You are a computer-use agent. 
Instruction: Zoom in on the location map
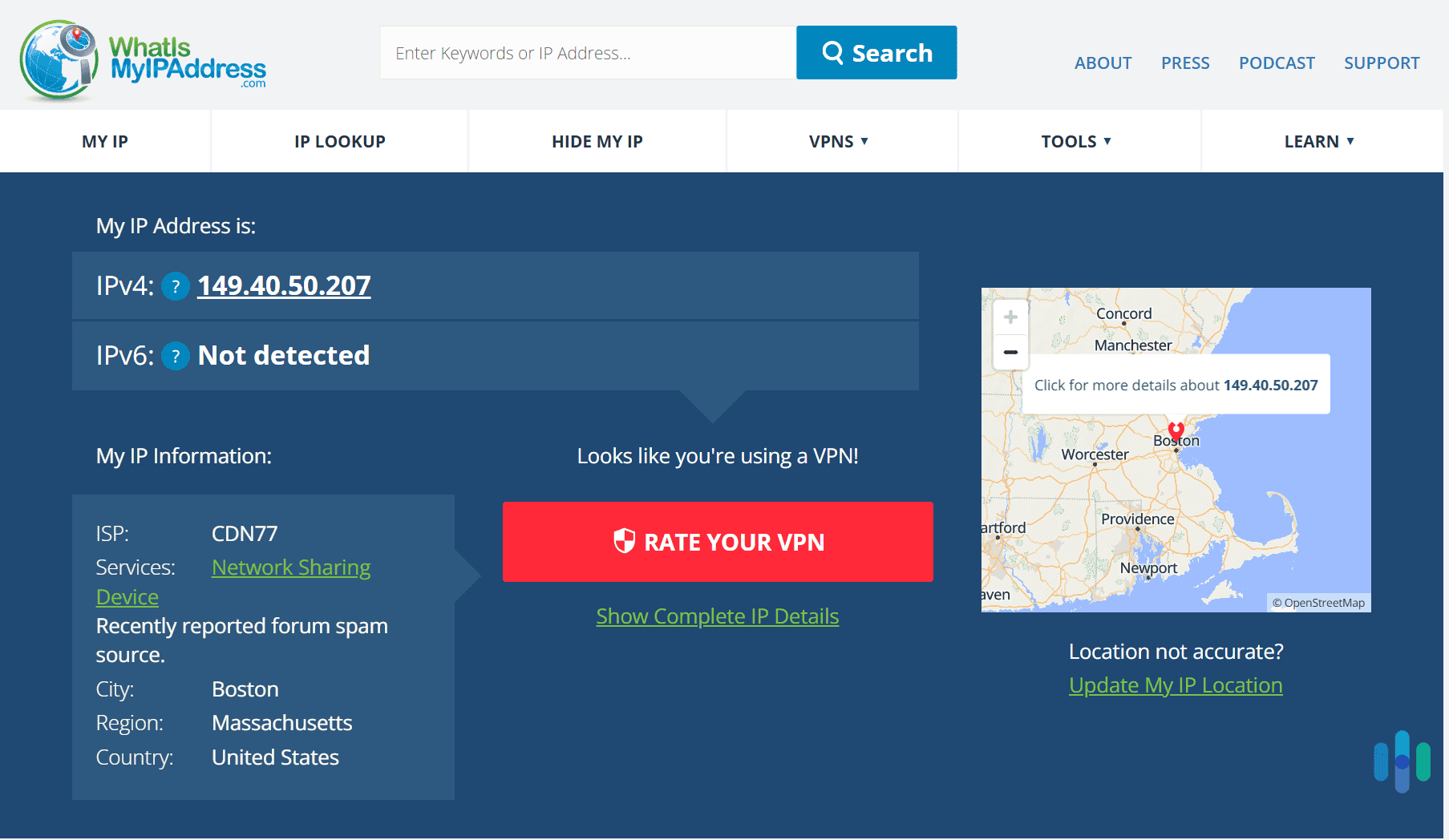[x=1010, y=317]
